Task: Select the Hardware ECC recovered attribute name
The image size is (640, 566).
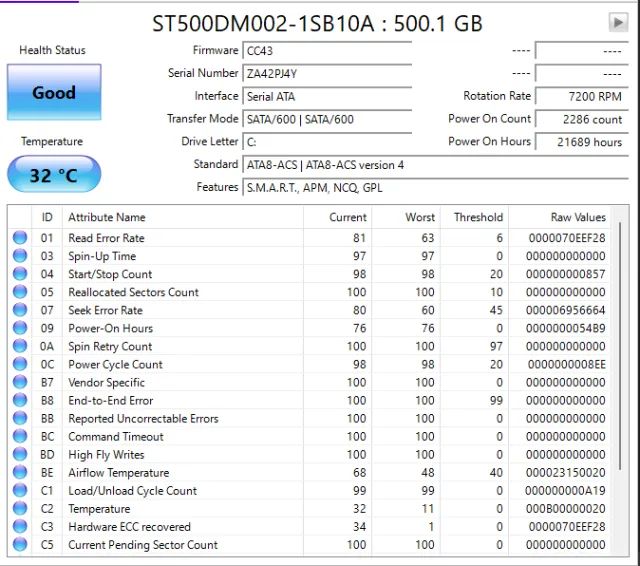Action: click(129, 527)
